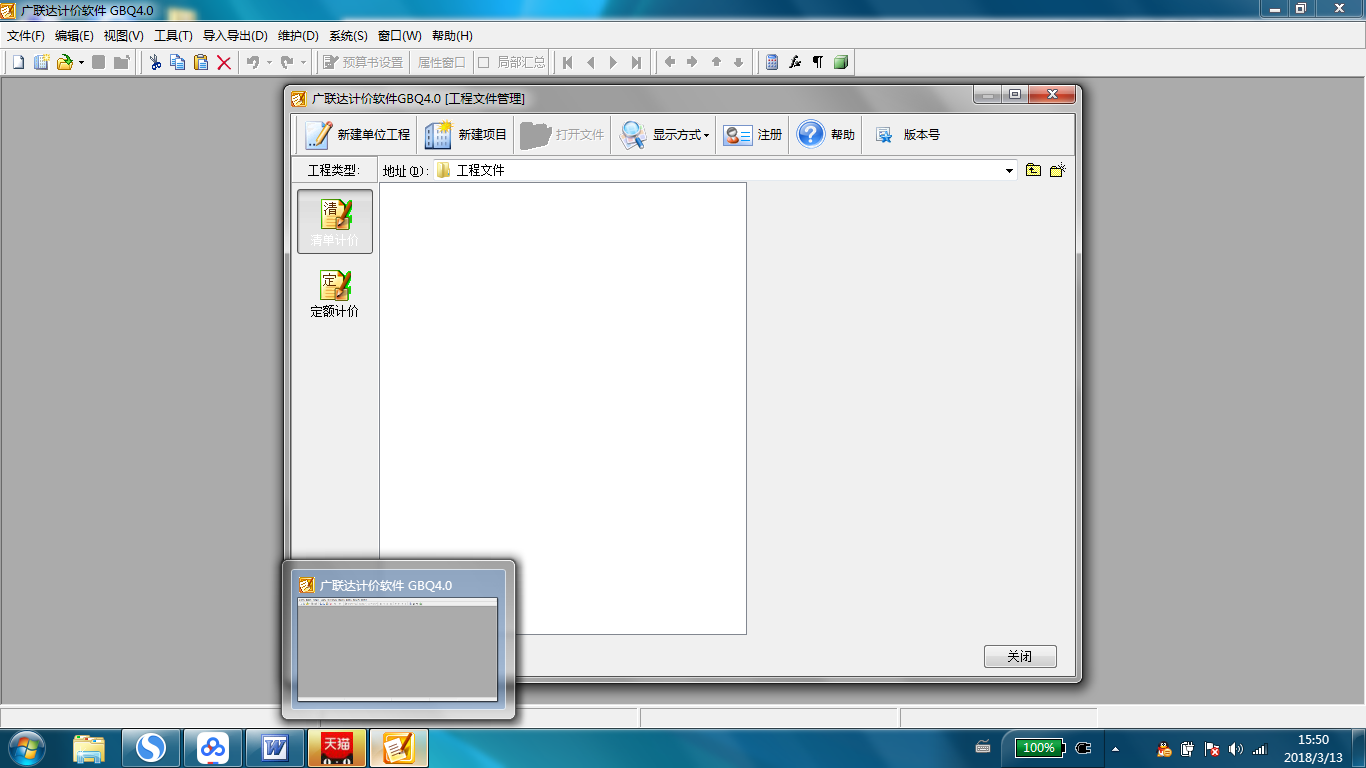
Task: Click the go up one folder icon
Action: tap(1034, 170)
